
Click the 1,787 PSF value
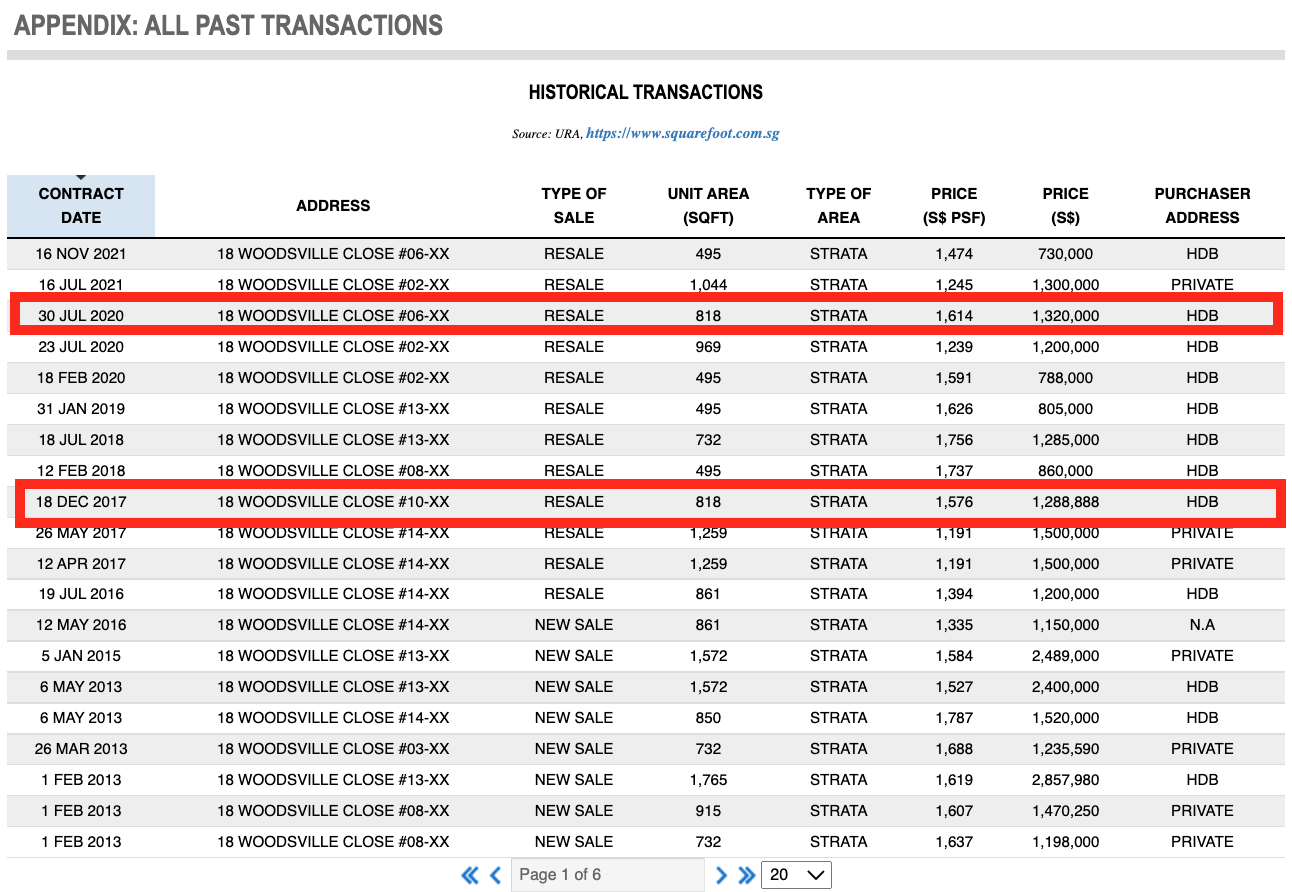pos(954,718)
